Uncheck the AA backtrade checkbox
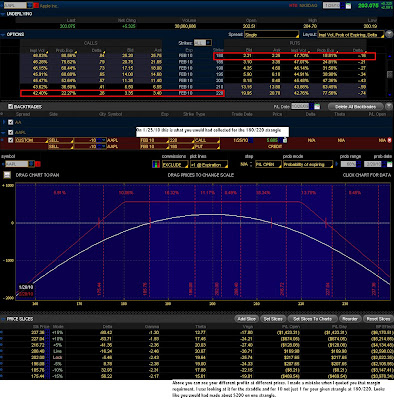 coord(10,122)
